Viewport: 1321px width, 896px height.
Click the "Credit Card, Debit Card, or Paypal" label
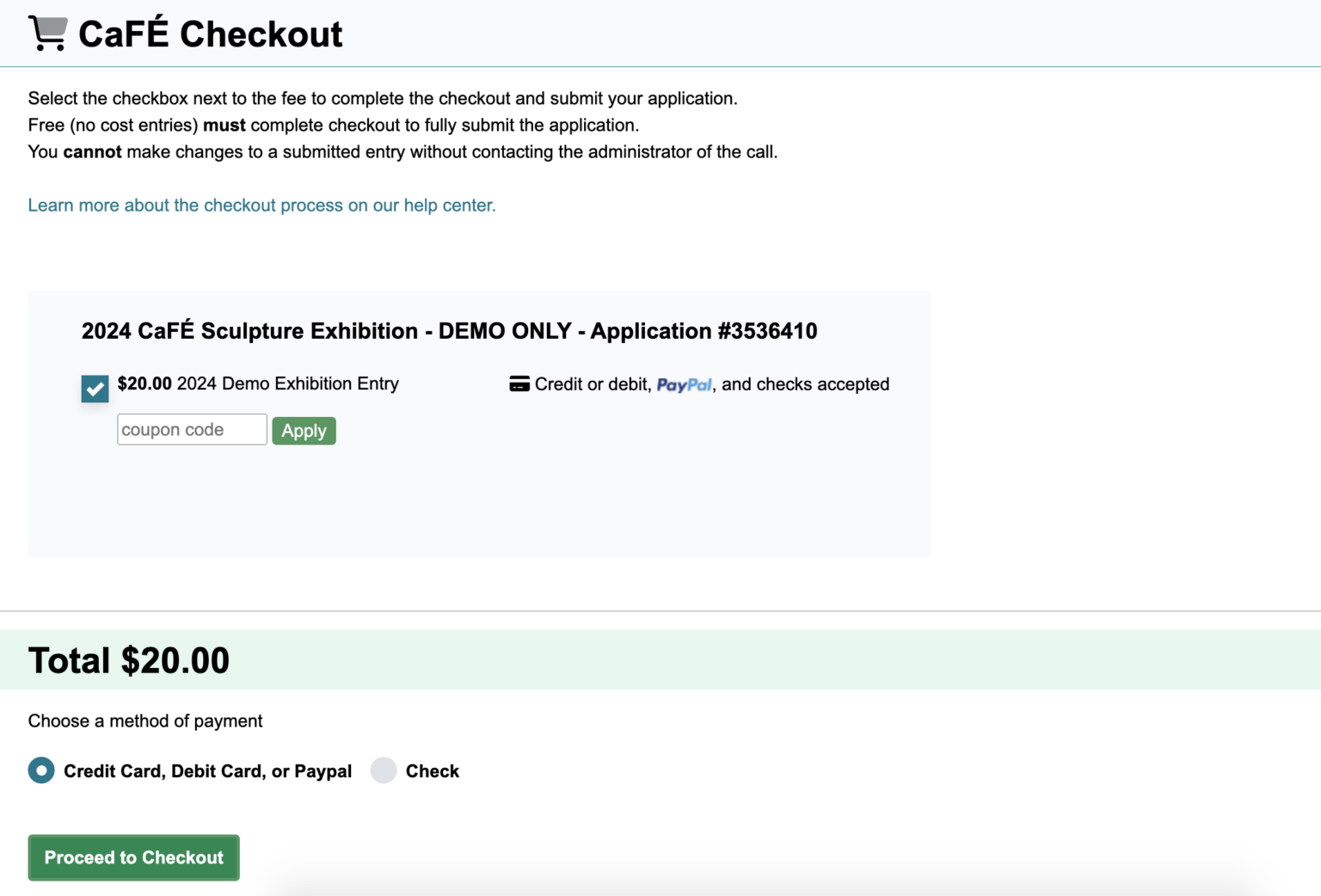pos(207,771)
